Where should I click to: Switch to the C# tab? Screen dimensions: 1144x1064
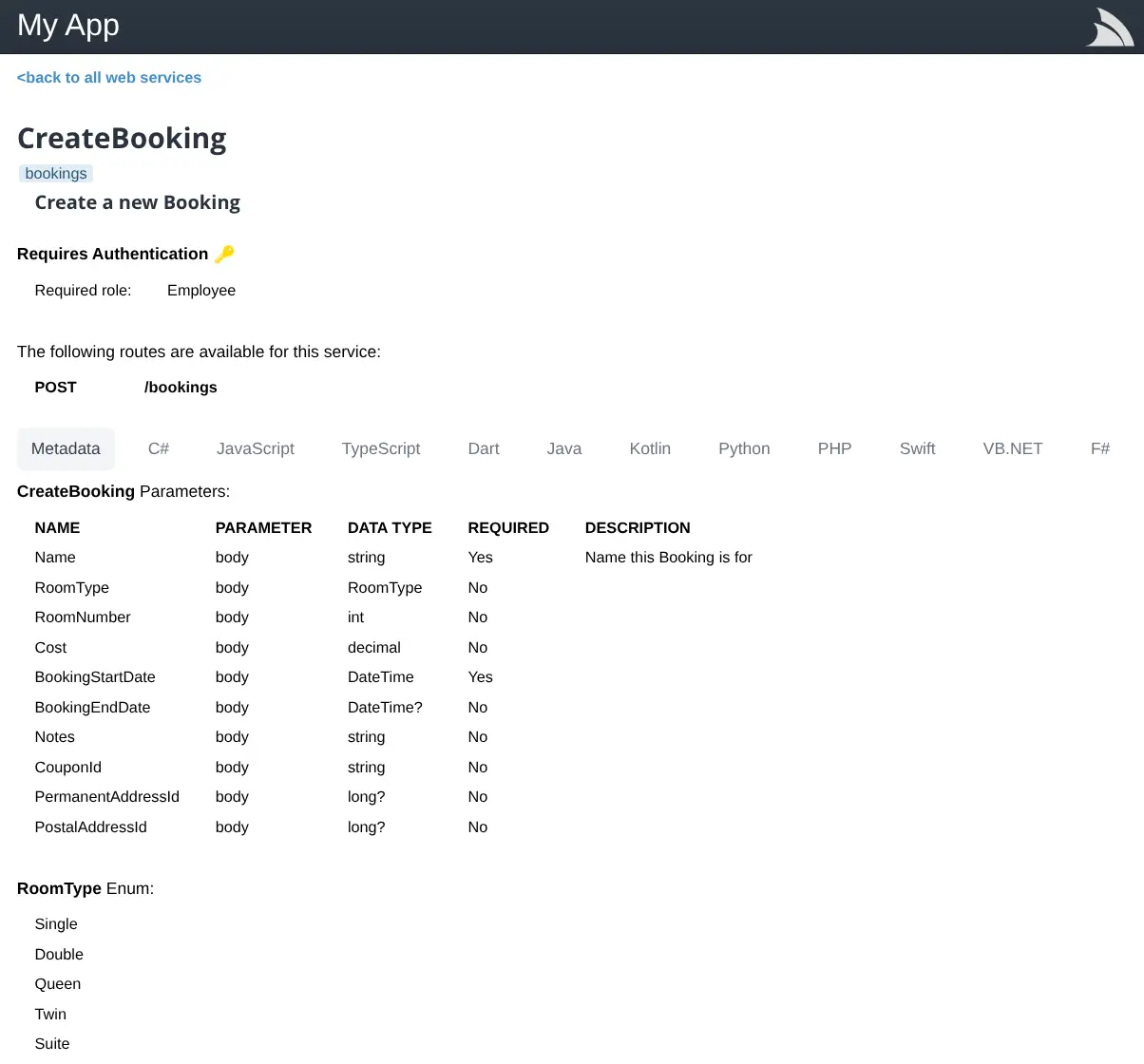pos(159,448)
